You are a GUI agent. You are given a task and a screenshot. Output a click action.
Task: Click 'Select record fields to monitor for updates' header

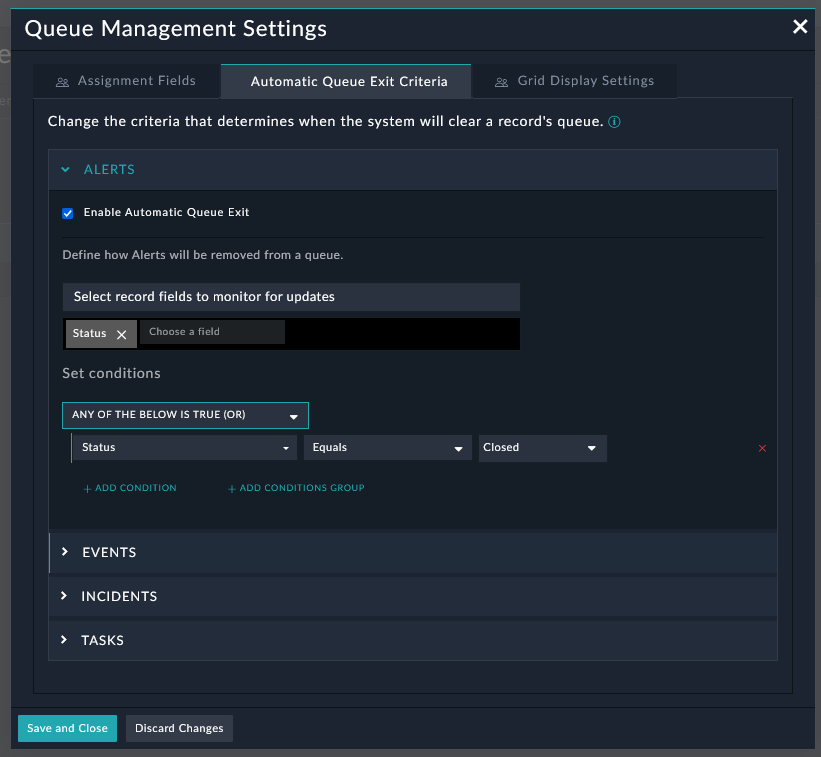(291, 297)
